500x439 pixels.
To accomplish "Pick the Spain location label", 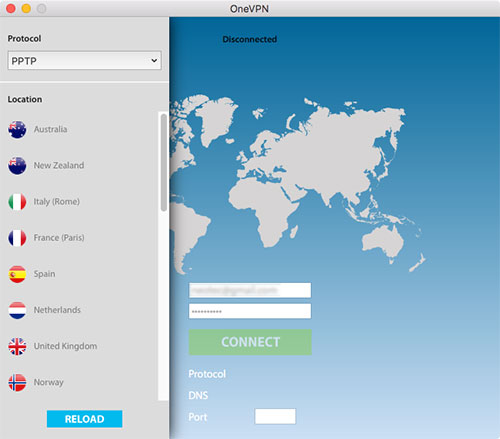I will [44, 274].
